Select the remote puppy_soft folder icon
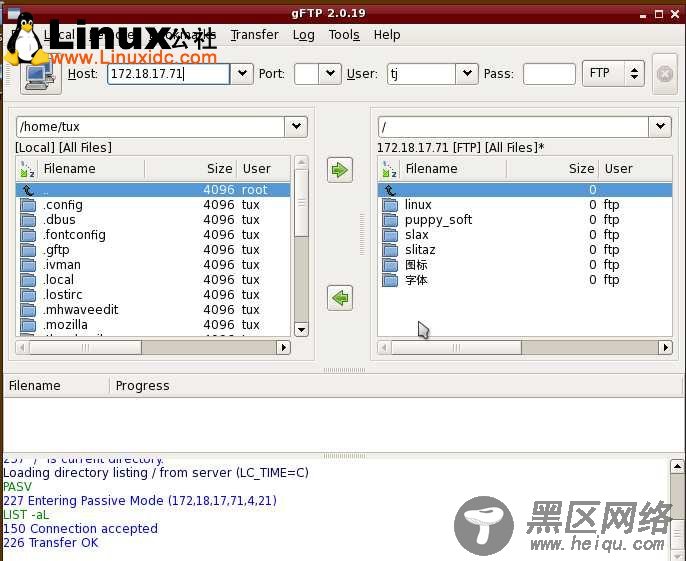The width and height of the screenshot is (686, 561). pyautogui.click(x=390, y=220)
